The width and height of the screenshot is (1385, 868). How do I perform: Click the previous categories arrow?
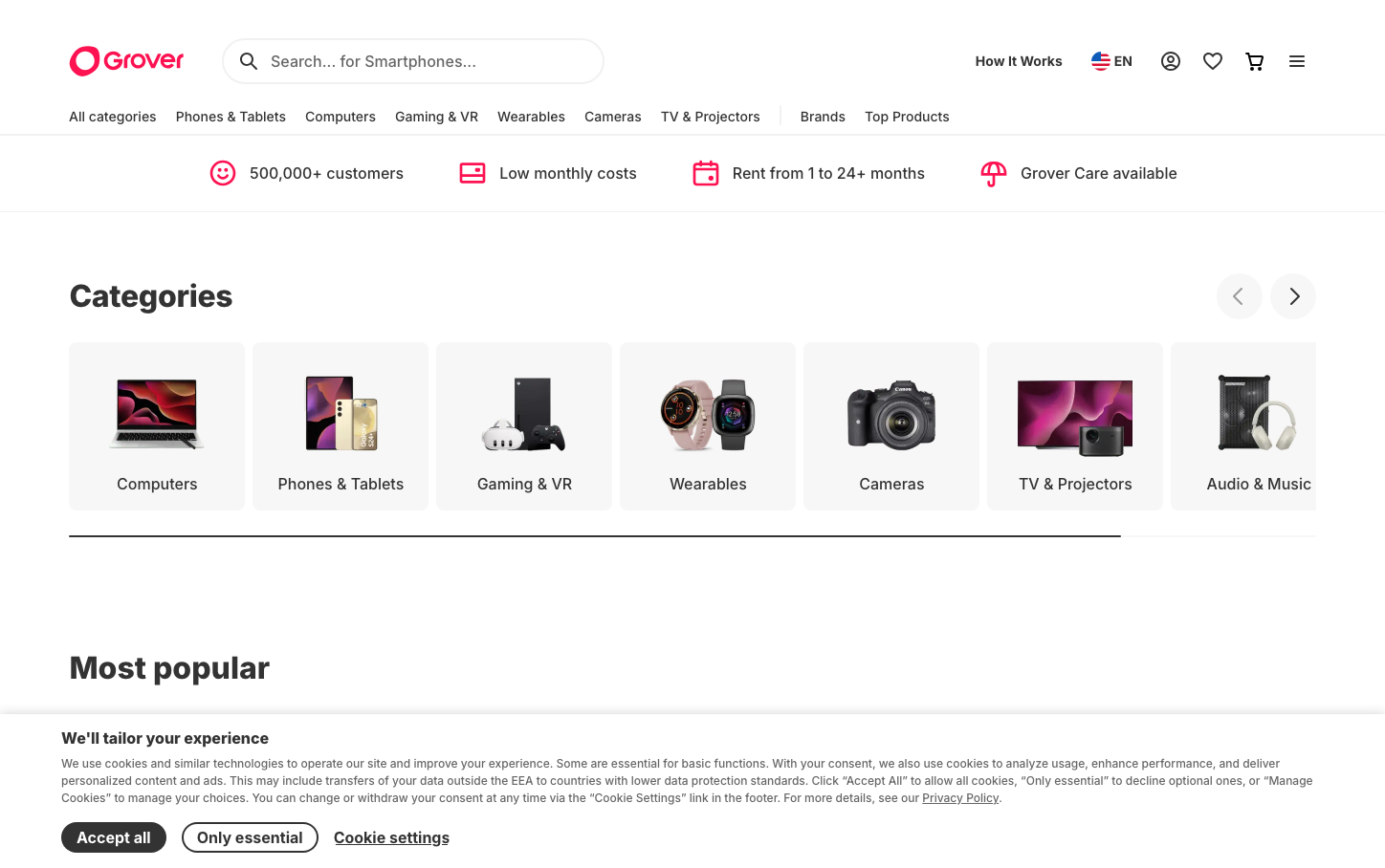click(x=1239, y=296)
